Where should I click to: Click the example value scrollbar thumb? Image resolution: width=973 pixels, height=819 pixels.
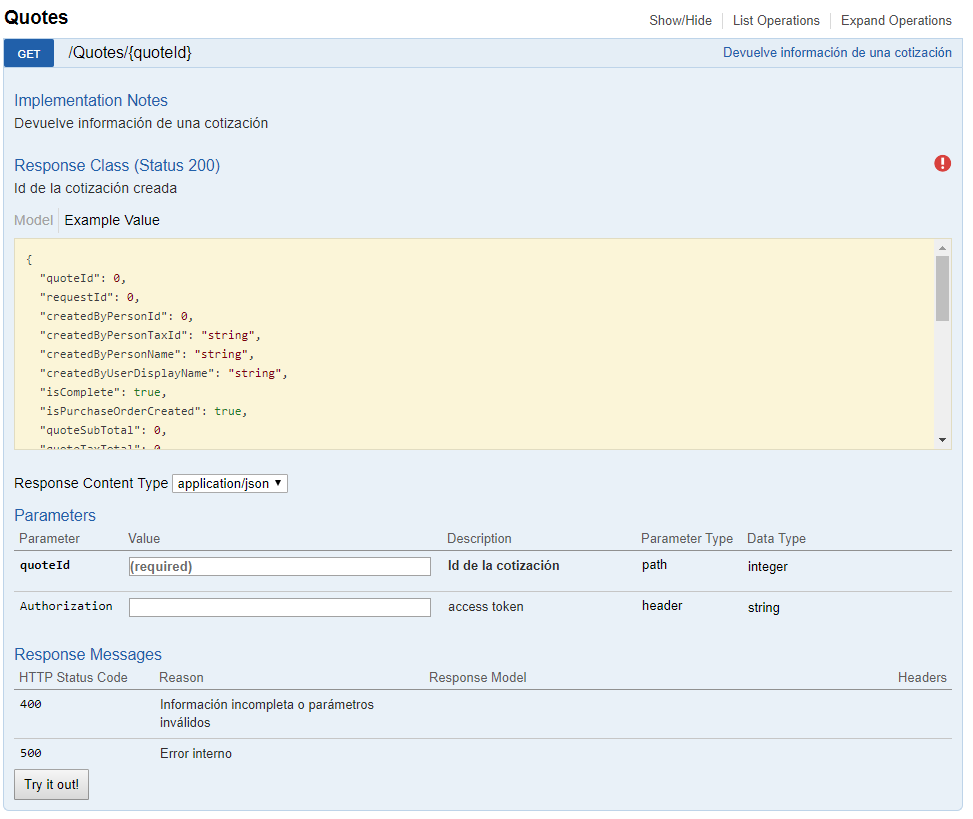click(x=942, y=288)
